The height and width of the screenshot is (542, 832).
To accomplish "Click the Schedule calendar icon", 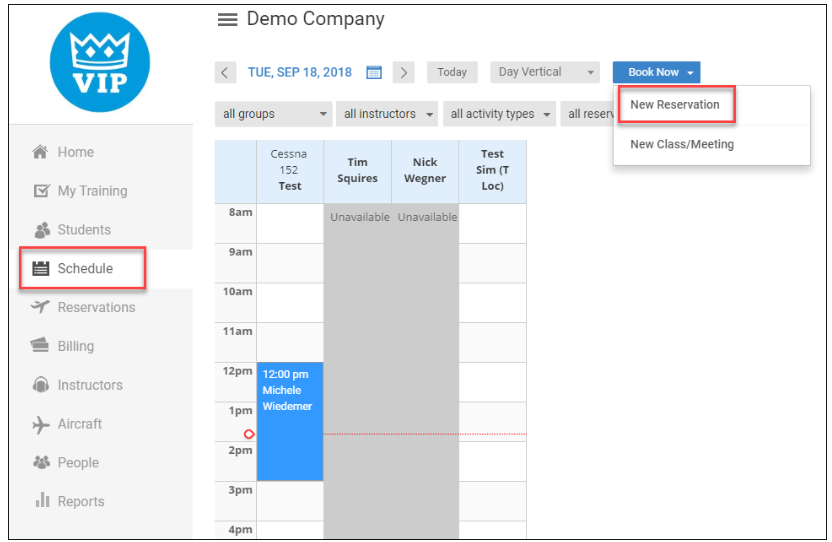I will (x=40, y=269).
